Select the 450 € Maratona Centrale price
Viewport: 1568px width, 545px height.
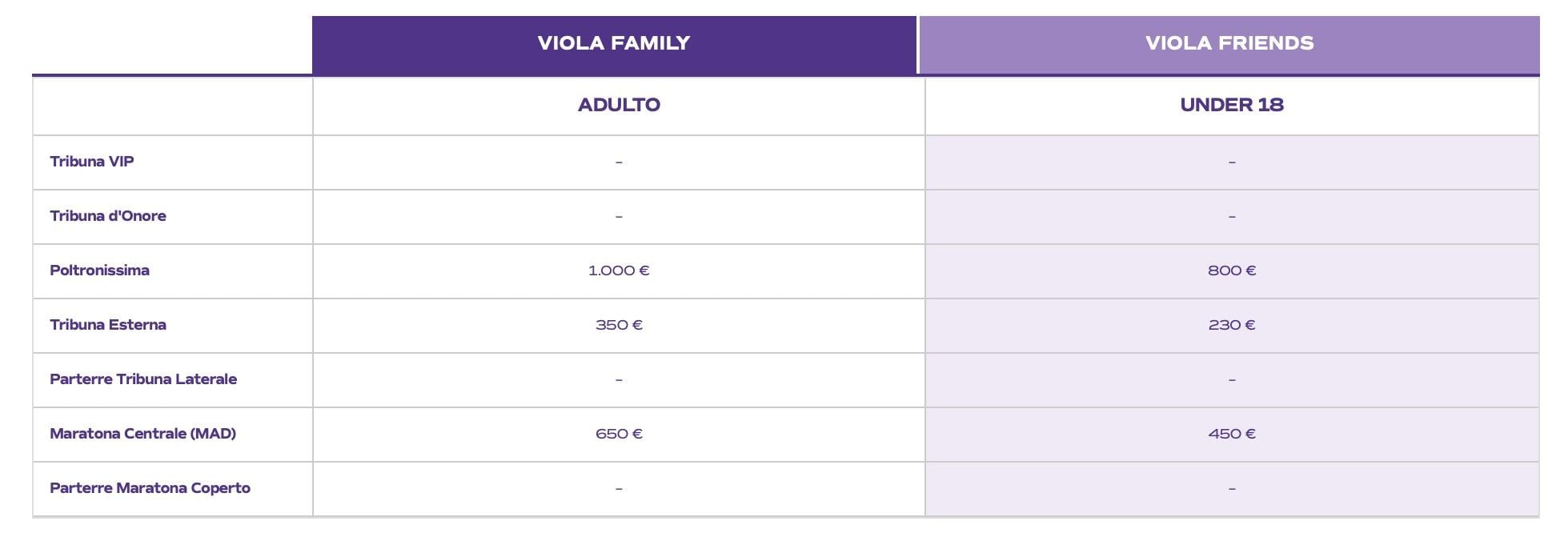1232,434
